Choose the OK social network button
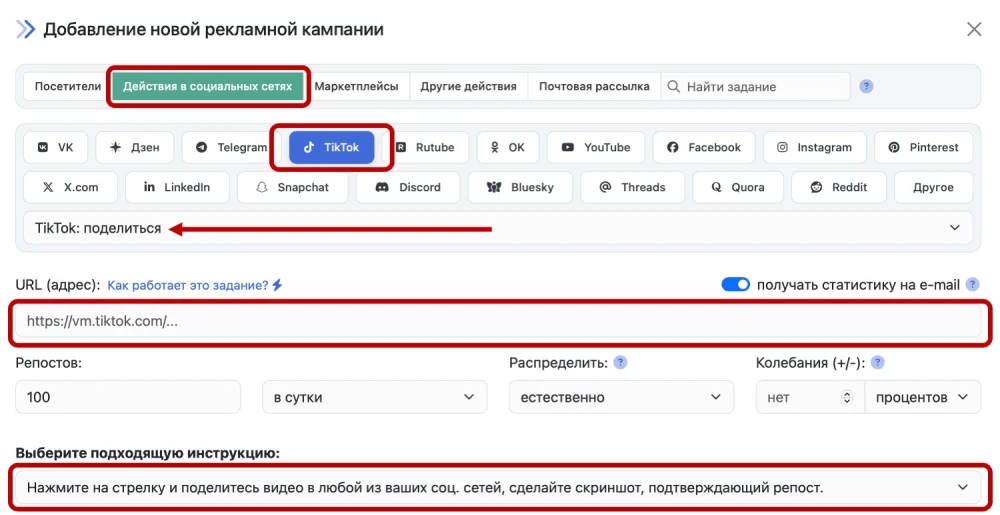Viewport: 1000px width, 515px height. [508, 147]
